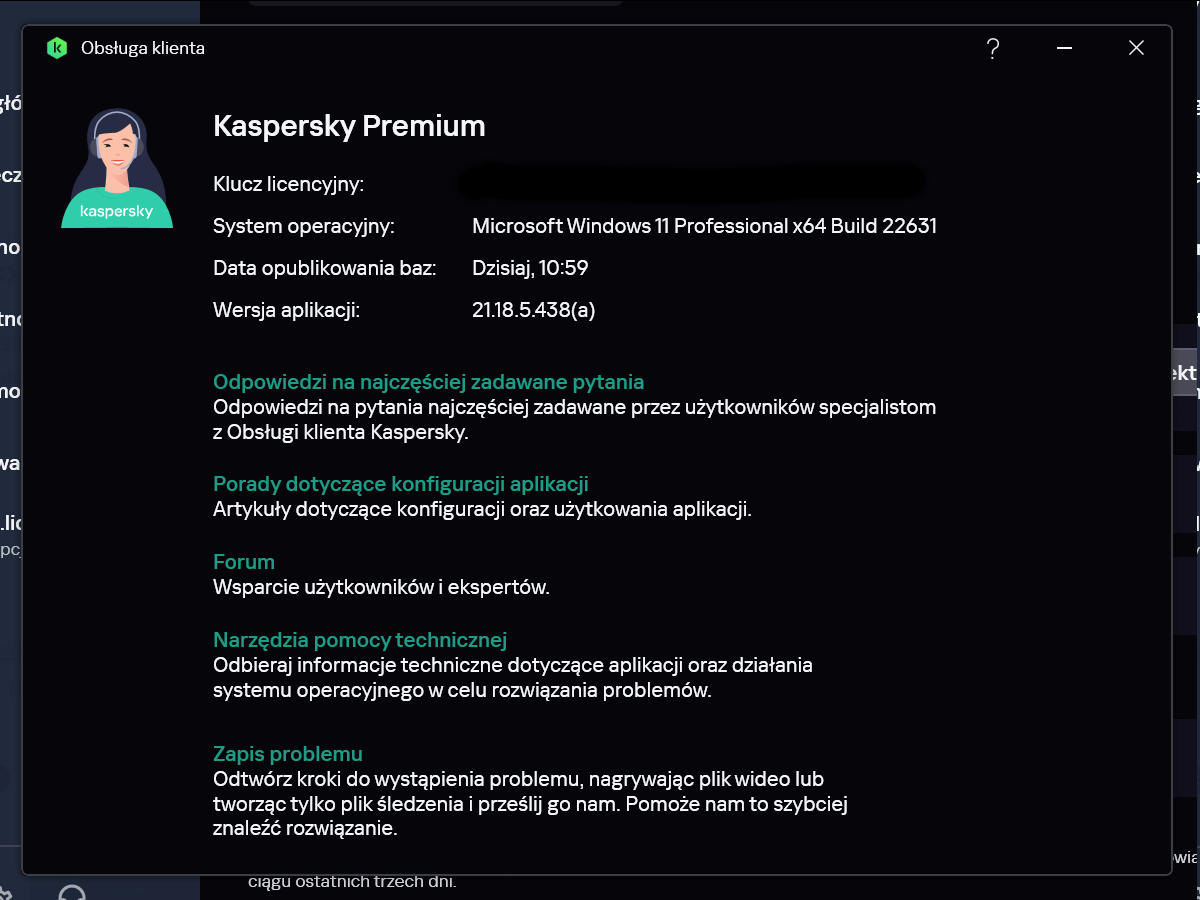1200x900 pixels.
Task: Go to the Forum link
Action: coord(244,562)
